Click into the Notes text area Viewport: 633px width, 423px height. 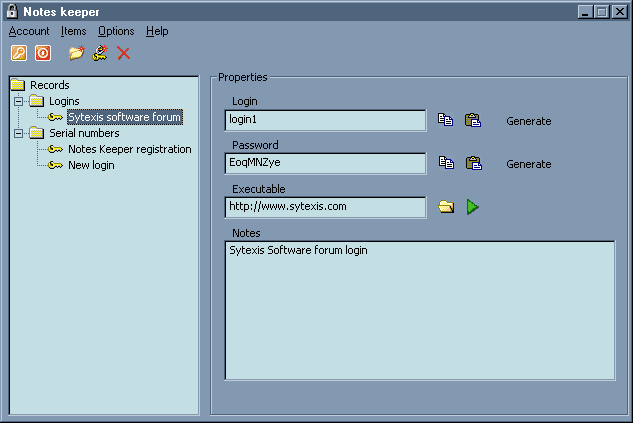pos(420,310)
